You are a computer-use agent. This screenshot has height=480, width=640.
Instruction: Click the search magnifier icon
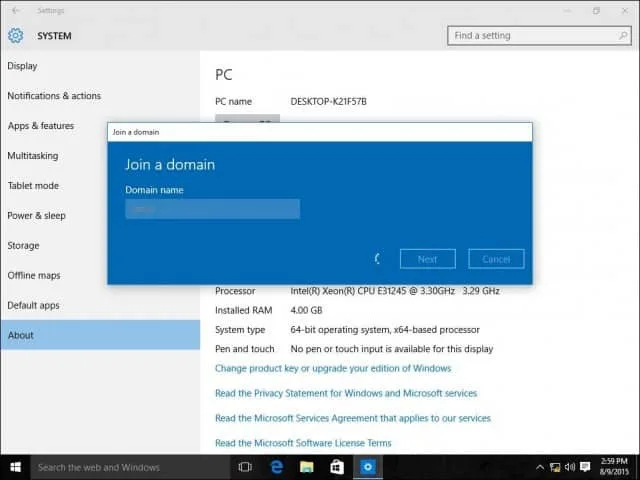(623, 36)
